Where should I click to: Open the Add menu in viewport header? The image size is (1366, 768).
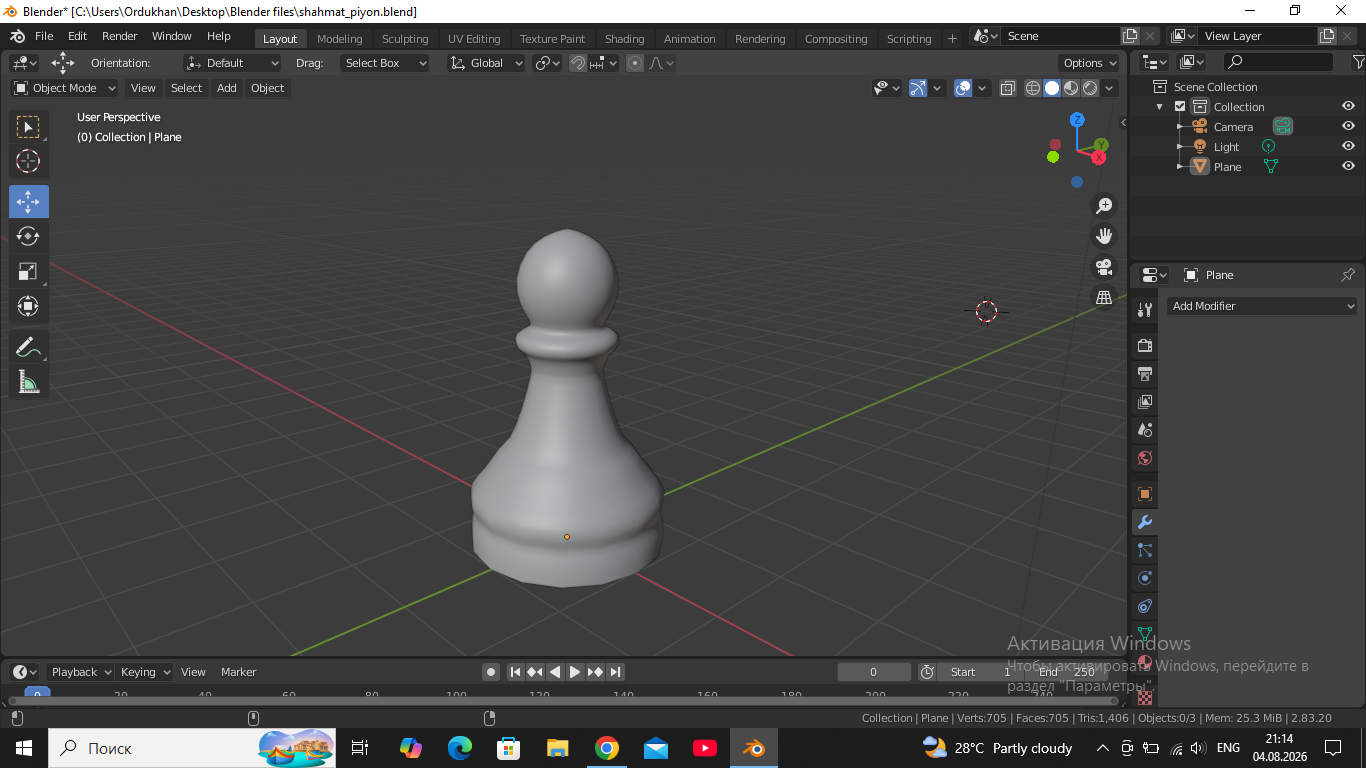(227, 88)
